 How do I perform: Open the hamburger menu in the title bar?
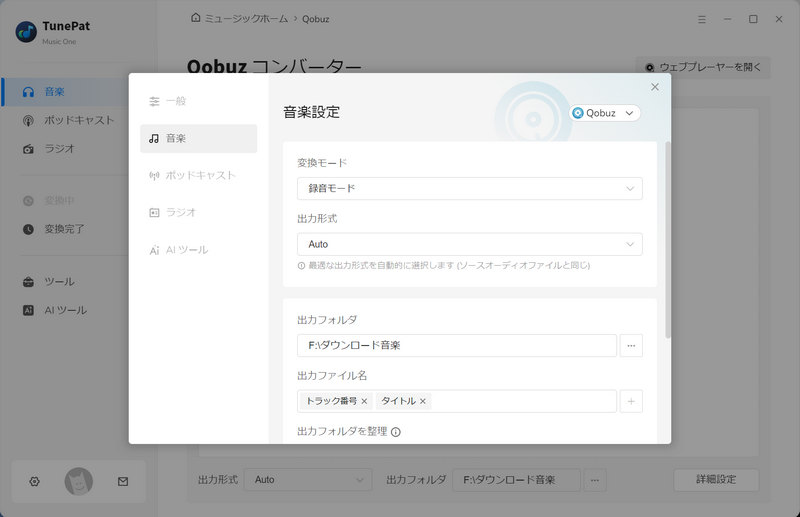point(702,19)
